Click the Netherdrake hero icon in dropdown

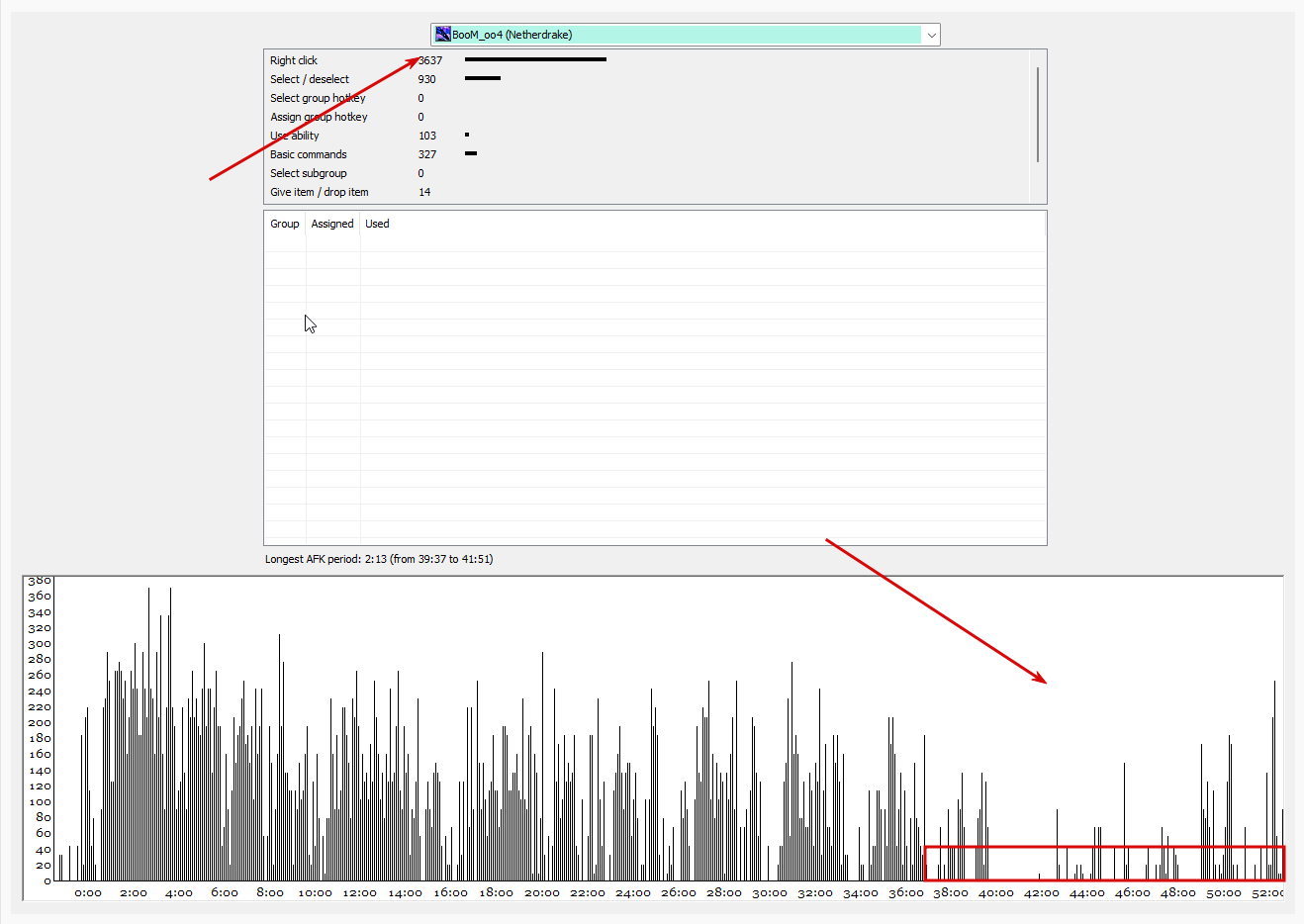[x=443, y=35]
